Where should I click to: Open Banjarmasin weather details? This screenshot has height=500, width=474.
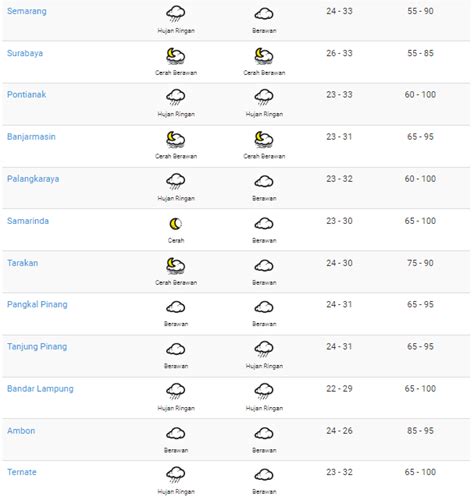coord(31,137)
